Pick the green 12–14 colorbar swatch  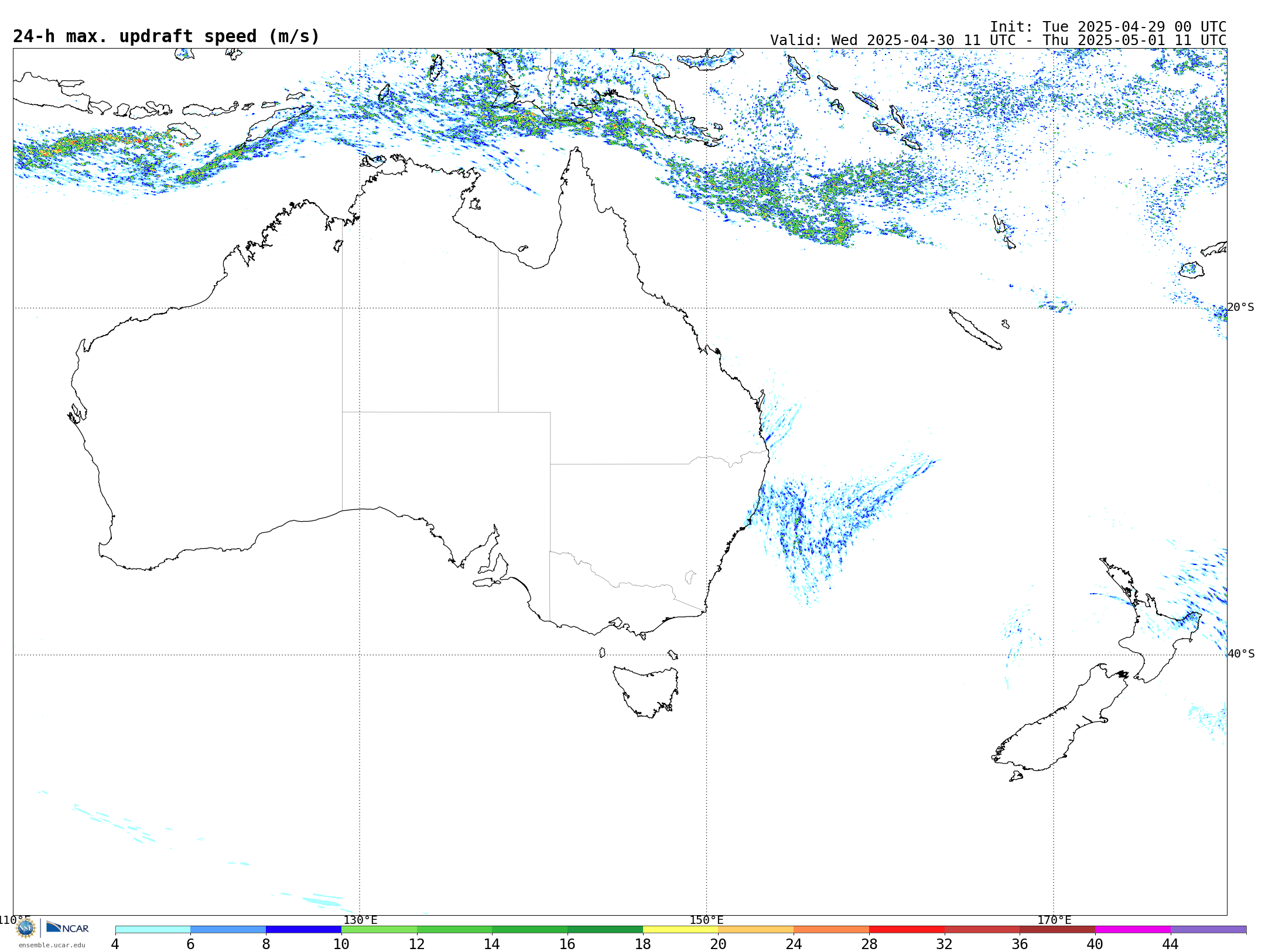click(x=454, y=930)
